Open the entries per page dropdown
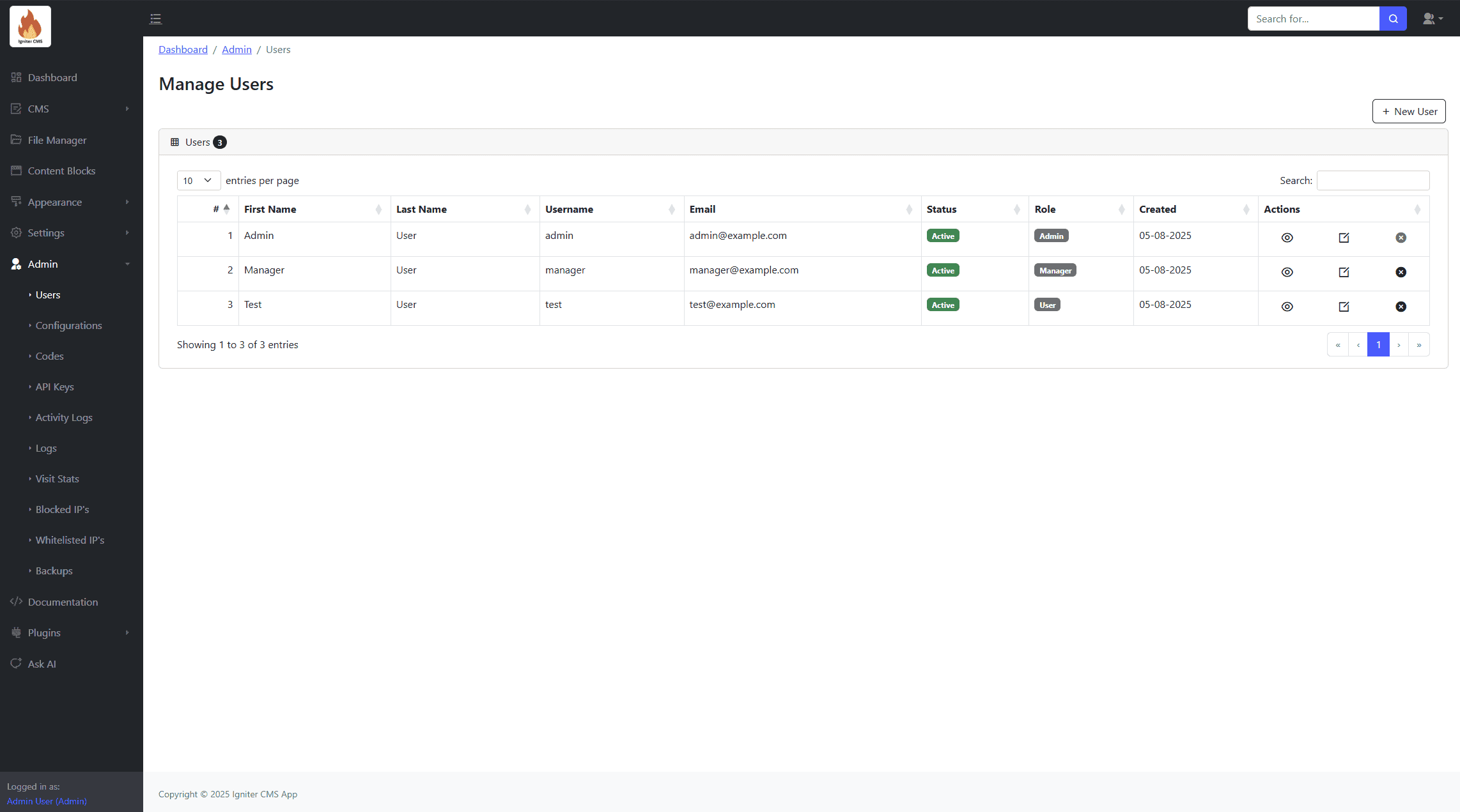Screen dimensions: 1460x812 198,181
